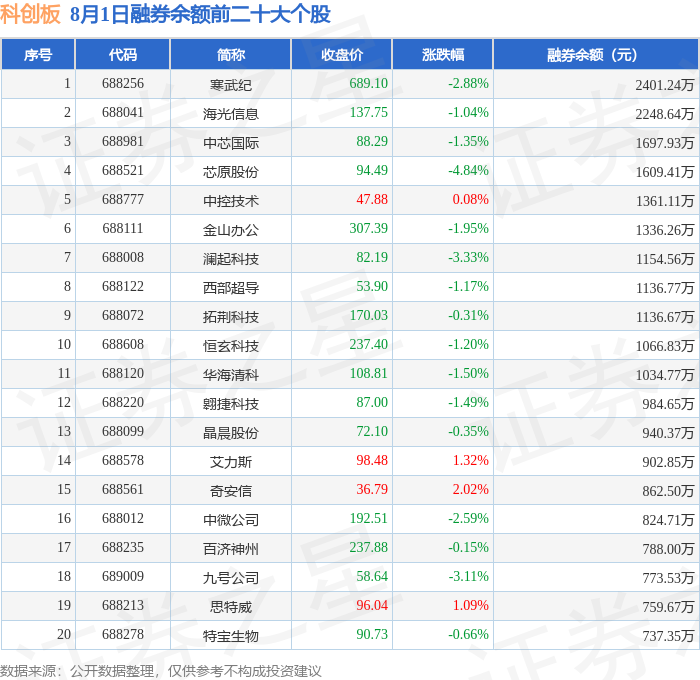
Task: Select the stock name 艾力斯
Action: coord(231,462)
